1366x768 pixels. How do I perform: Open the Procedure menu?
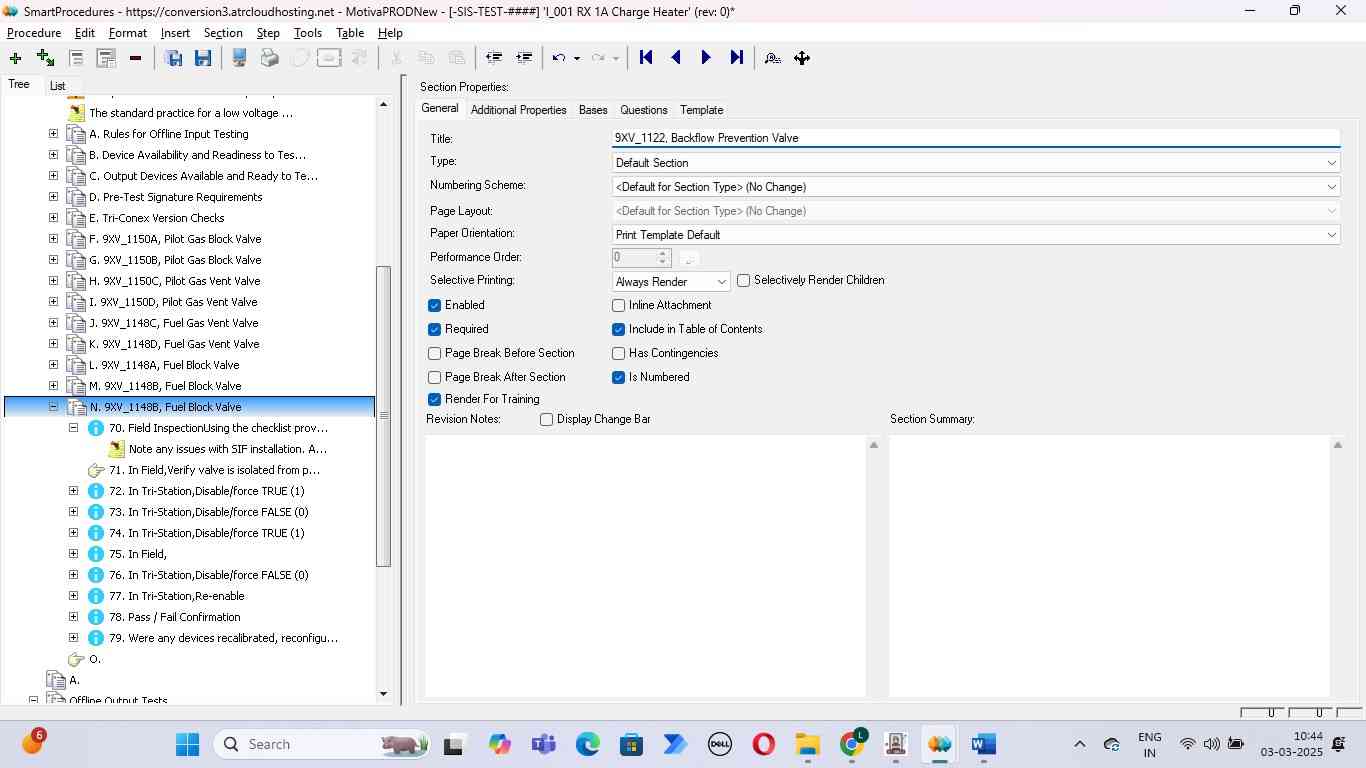click(x=34, y=33)
